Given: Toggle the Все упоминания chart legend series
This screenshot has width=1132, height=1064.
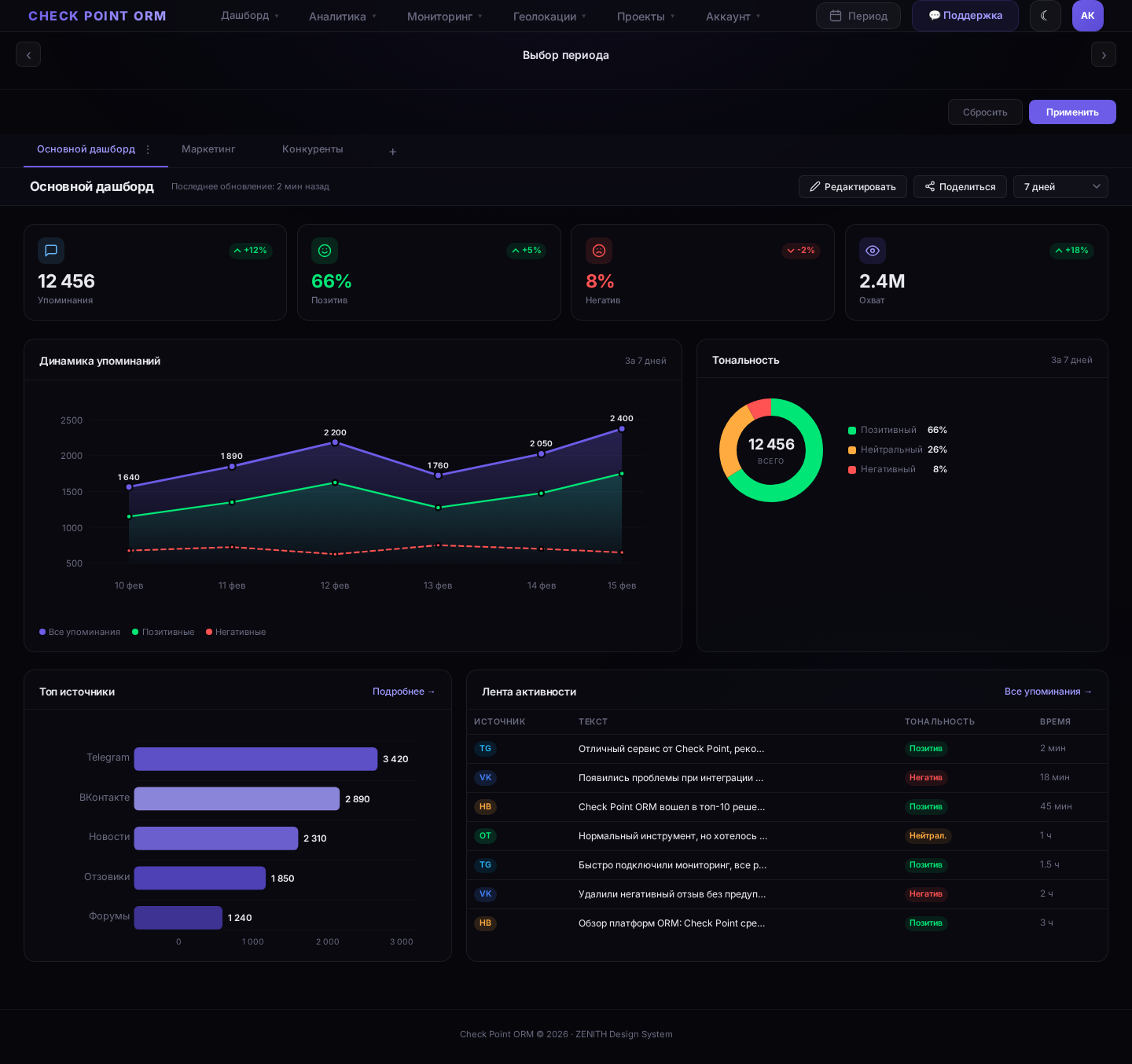Looking at the screenshot, I should (x=79, y=632).
